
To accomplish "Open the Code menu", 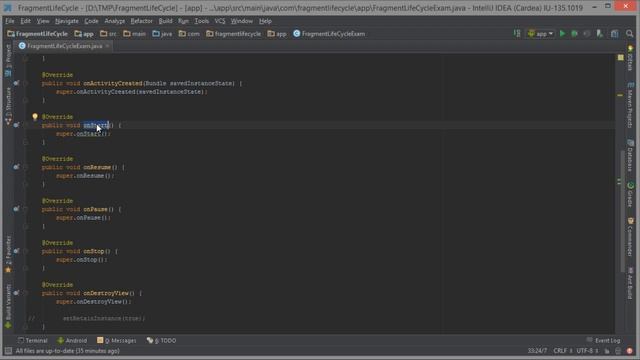I will click(x=91, y=21).
